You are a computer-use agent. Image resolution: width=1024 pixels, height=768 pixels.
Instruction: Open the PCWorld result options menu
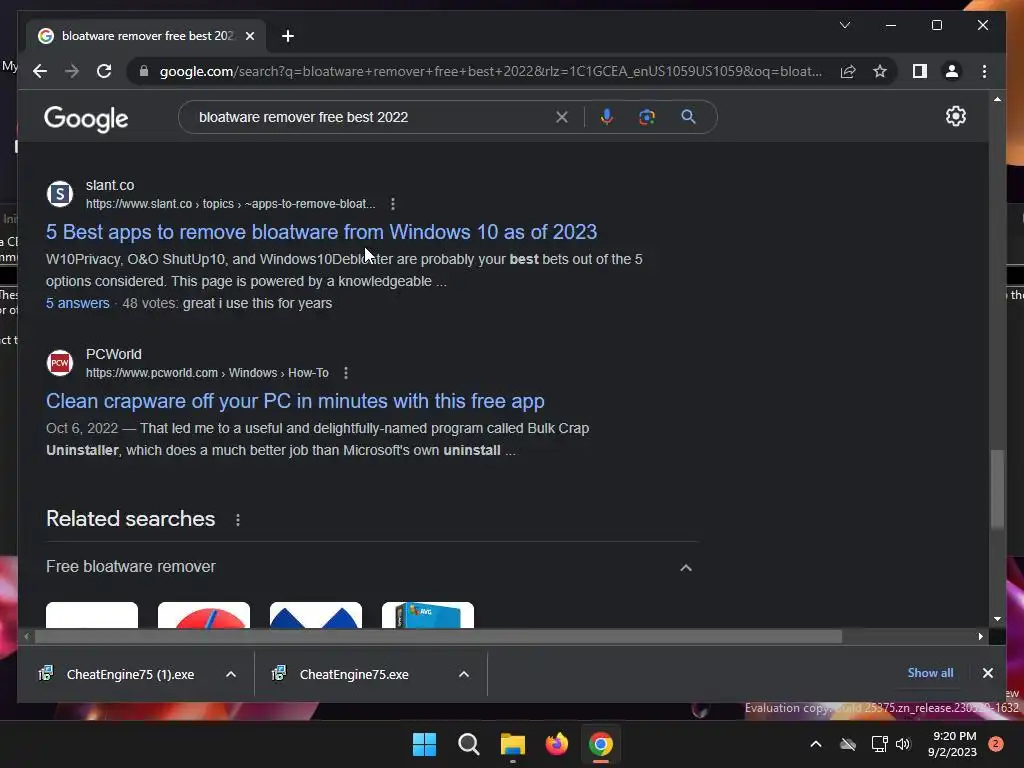pyautogui.click(x=345, y=373)
